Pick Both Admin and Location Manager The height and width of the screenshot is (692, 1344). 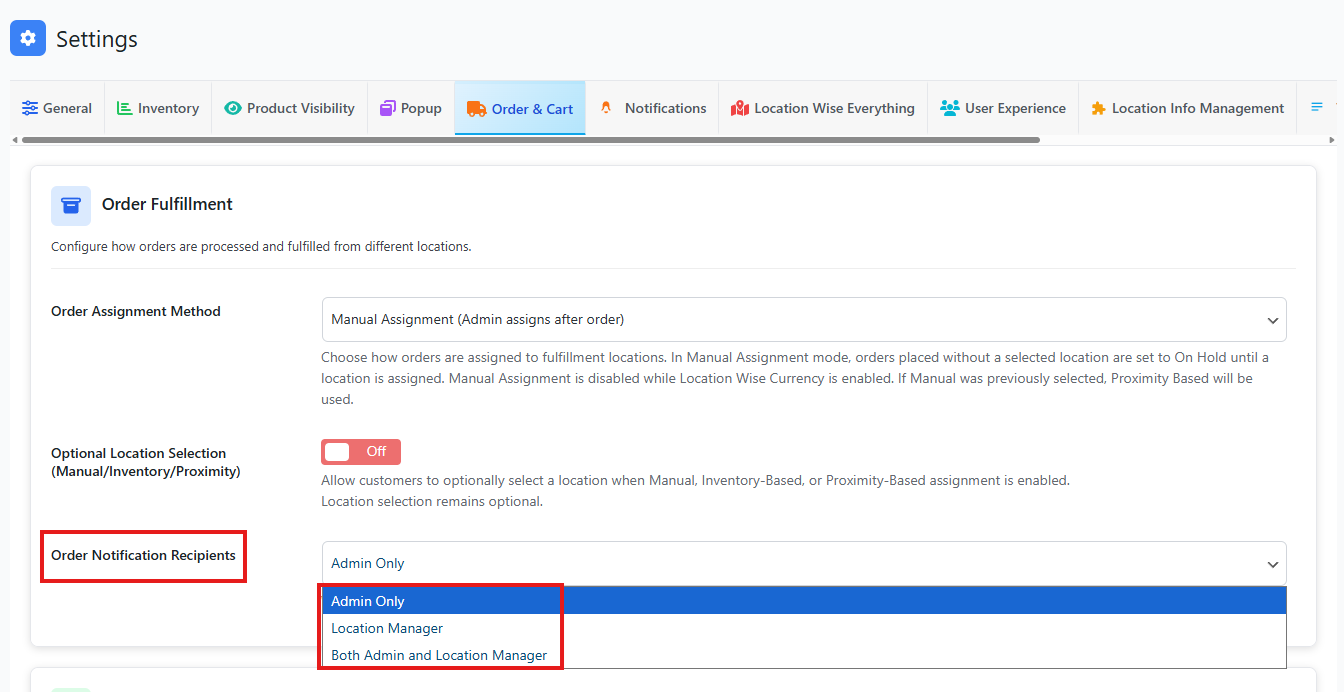click(x=804, y=655)
